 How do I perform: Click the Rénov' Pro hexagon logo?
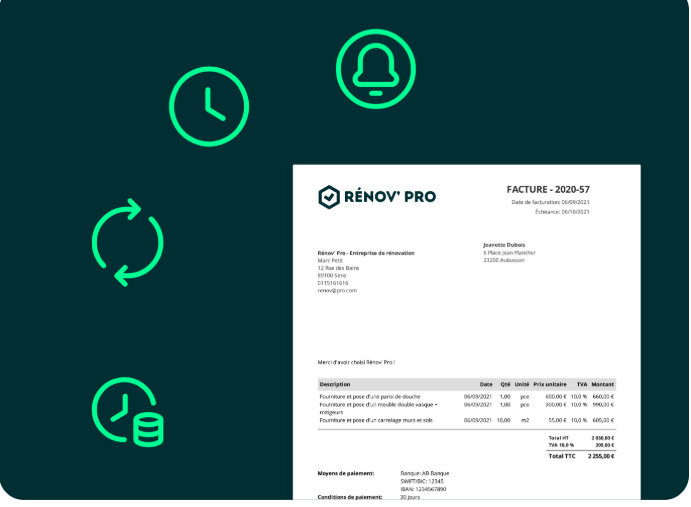[329, 197]
